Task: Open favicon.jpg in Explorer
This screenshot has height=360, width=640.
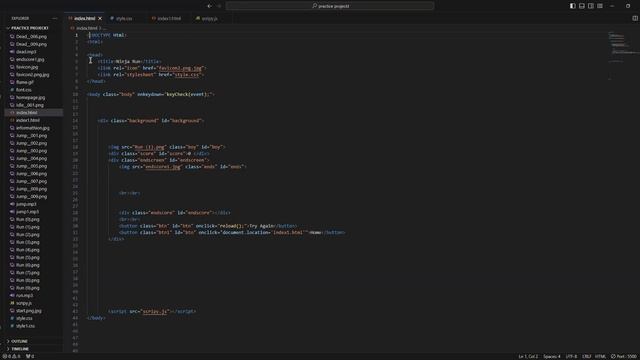Action: tap(27, 67)
